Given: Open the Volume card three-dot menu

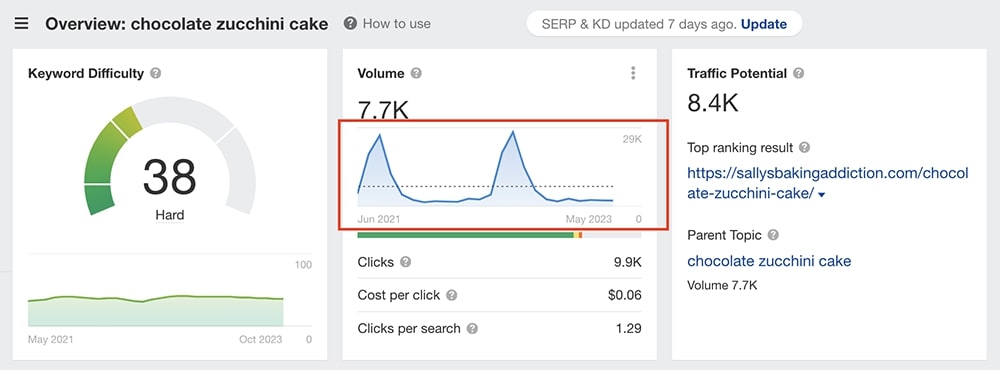Looking at the screenshot, I should point(633,73).
